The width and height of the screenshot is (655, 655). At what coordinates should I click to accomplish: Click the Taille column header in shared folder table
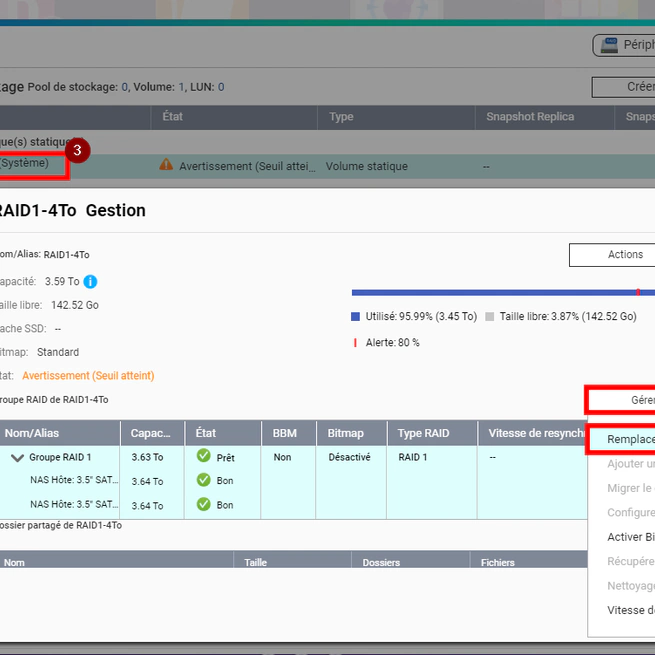(292, 560)
